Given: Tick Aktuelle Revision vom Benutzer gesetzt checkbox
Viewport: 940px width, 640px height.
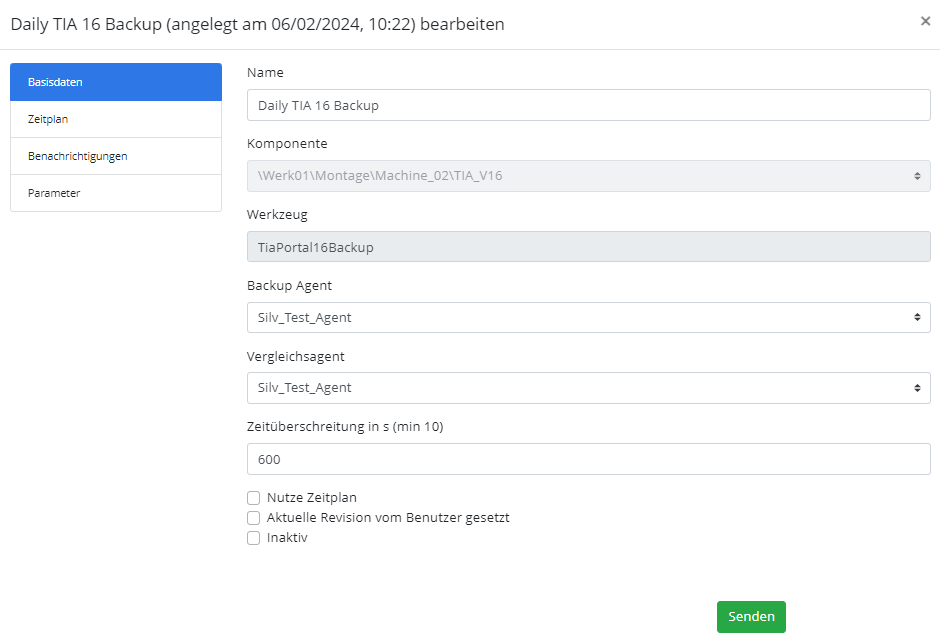Looking at the screenshot, I should point(254,518).
